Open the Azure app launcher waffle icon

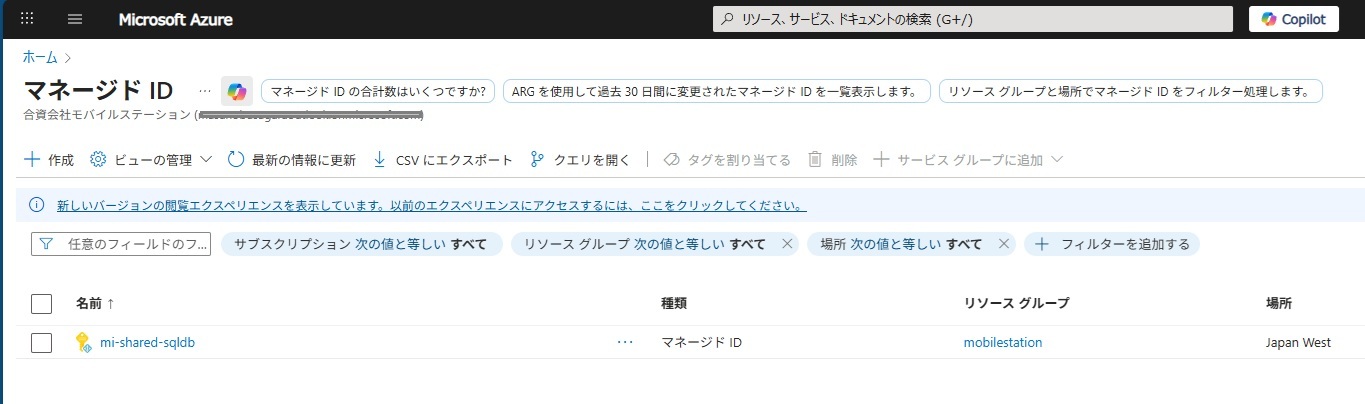pos(27,19)
